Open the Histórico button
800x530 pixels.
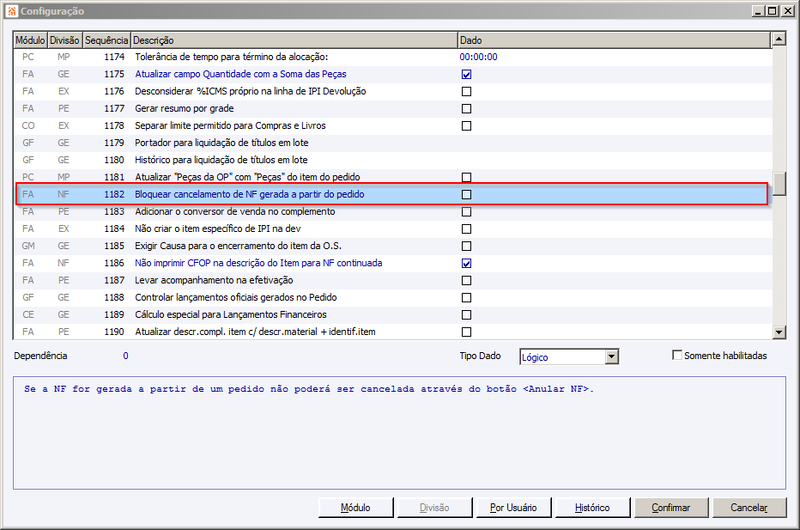coord(592,508)
